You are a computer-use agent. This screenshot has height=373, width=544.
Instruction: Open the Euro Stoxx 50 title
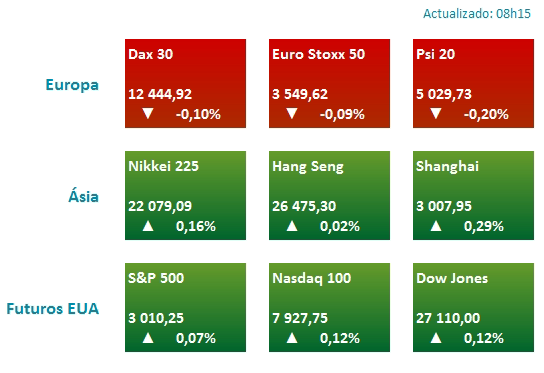318,54
